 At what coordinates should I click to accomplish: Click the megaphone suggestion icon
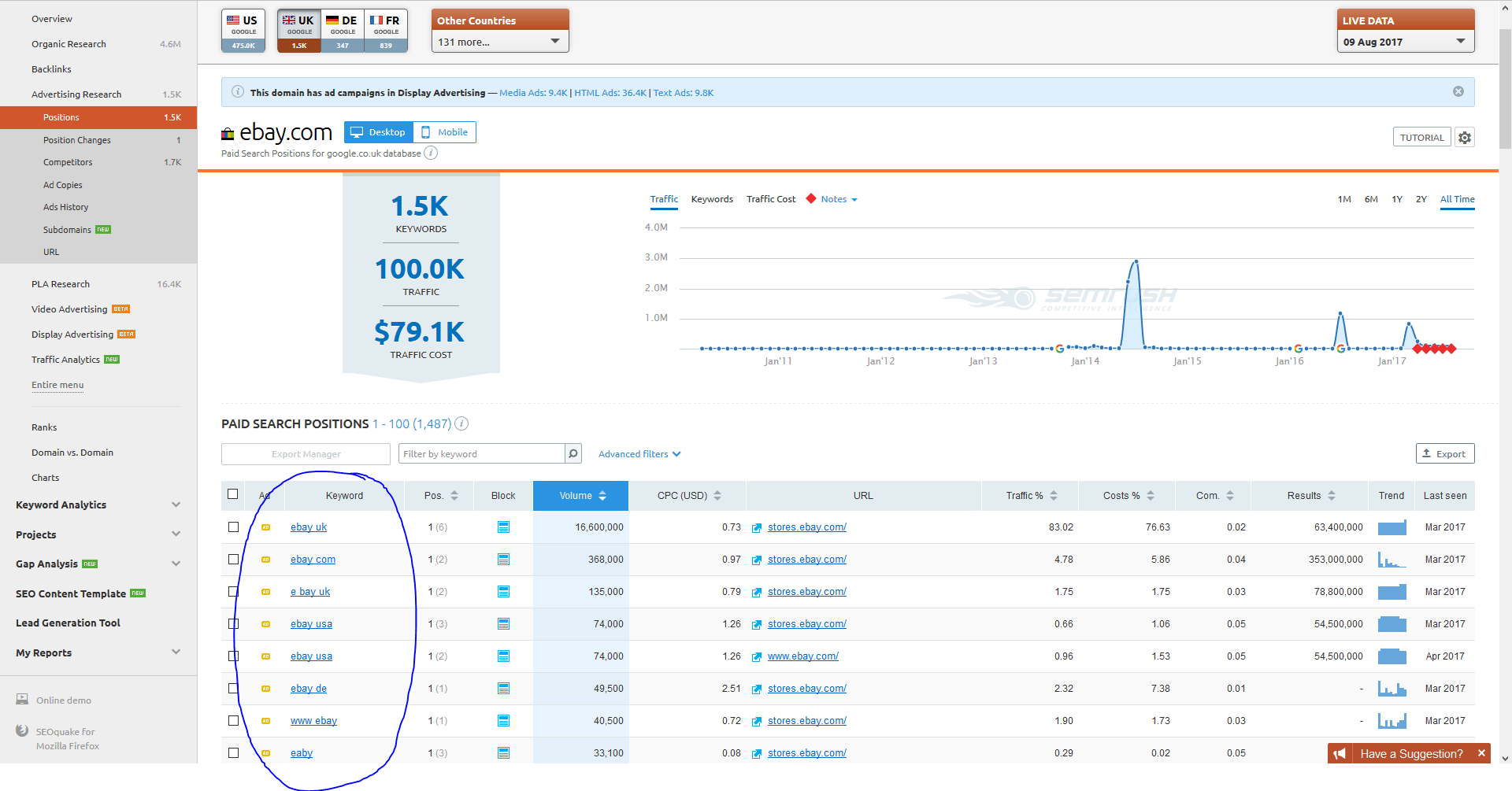[1340, 754]
